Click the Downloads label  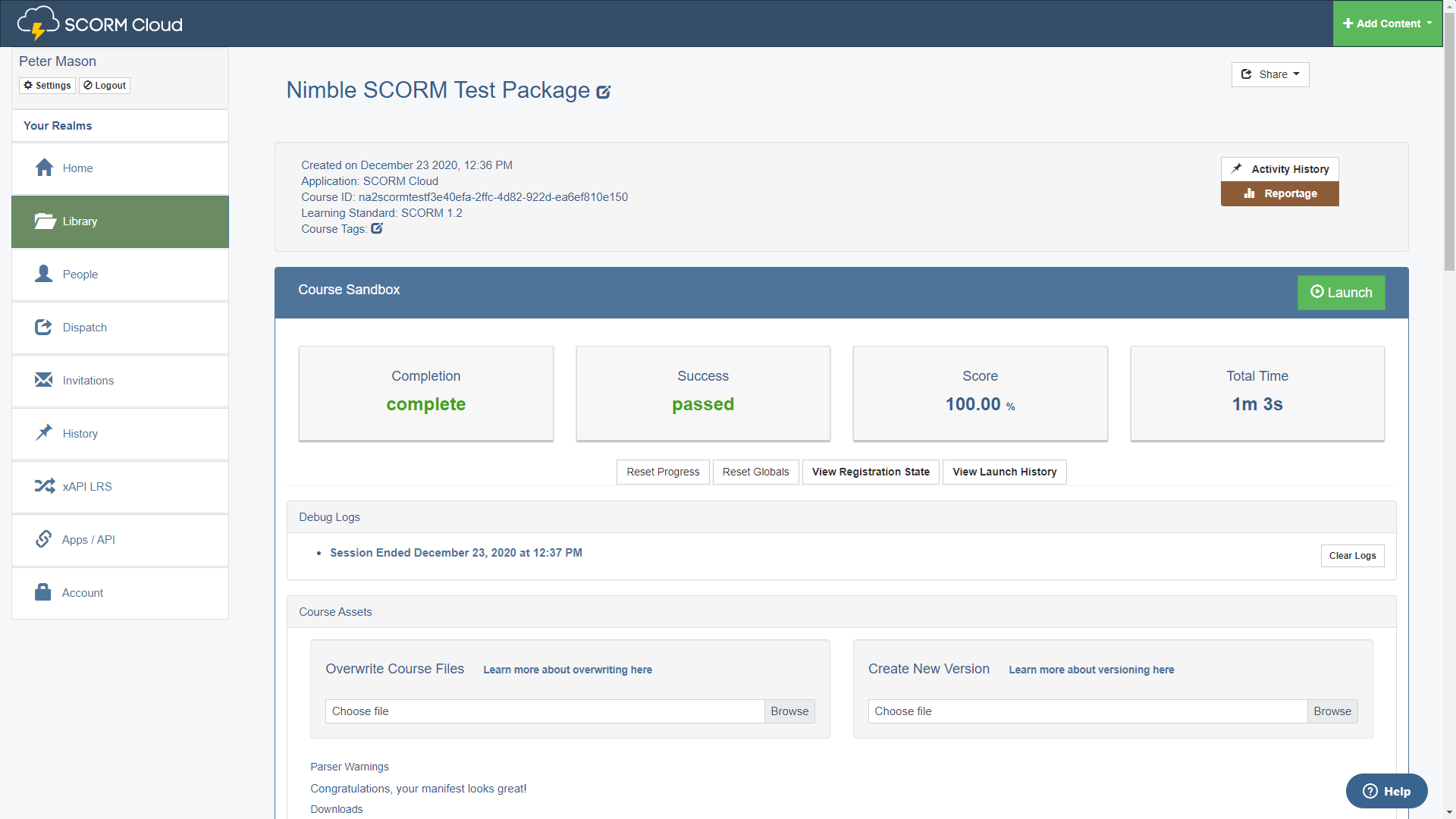337,809
